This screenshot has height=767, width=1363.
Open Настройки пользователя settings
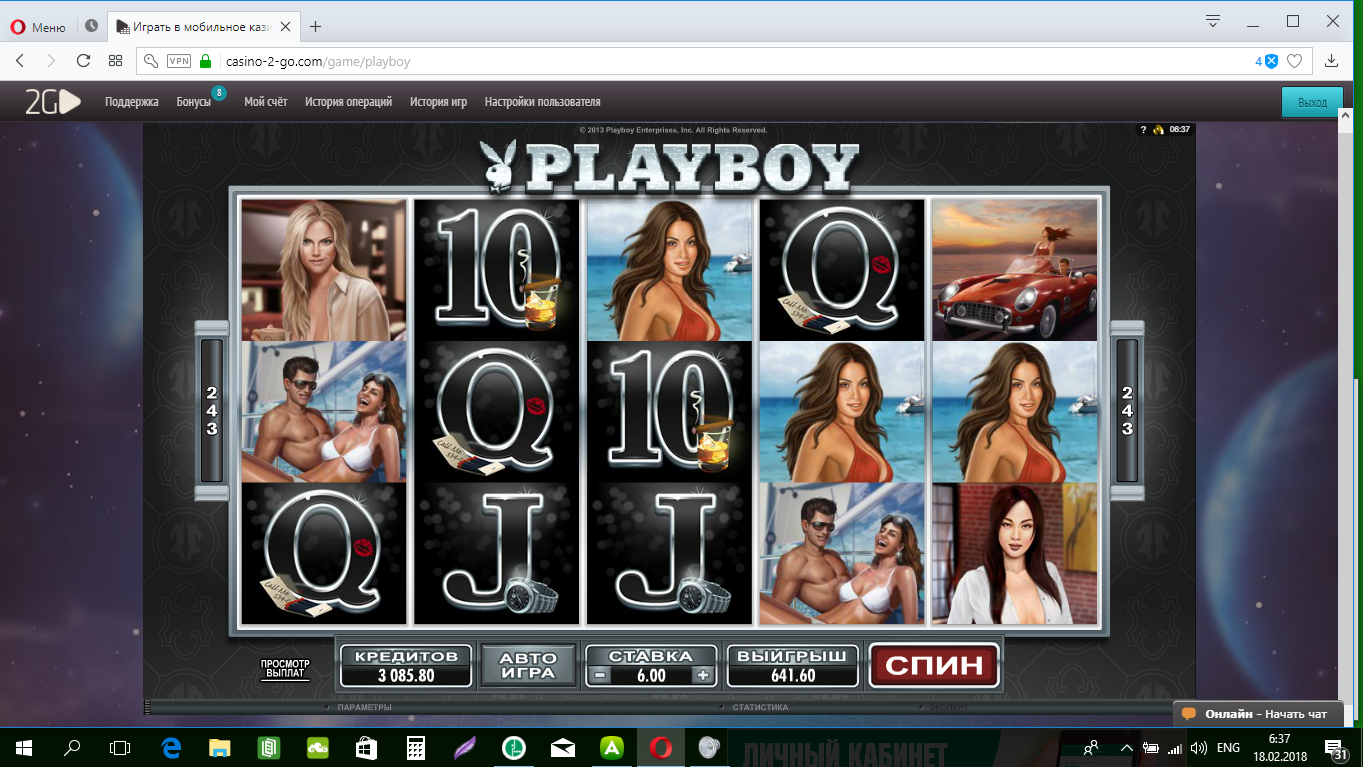542,102
